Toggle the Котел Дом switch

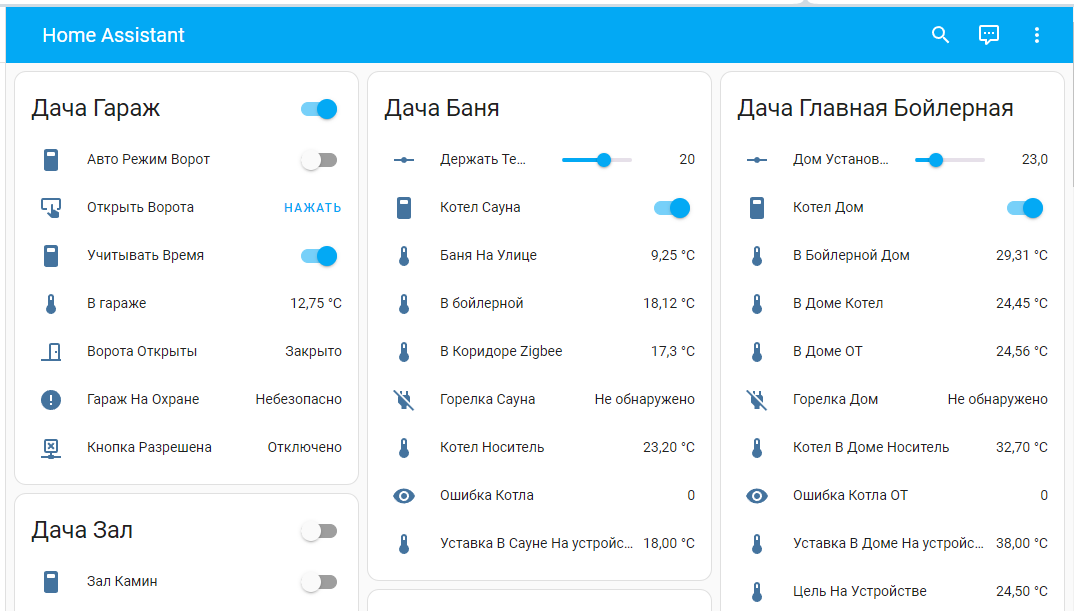click(x=1025, y=208)
